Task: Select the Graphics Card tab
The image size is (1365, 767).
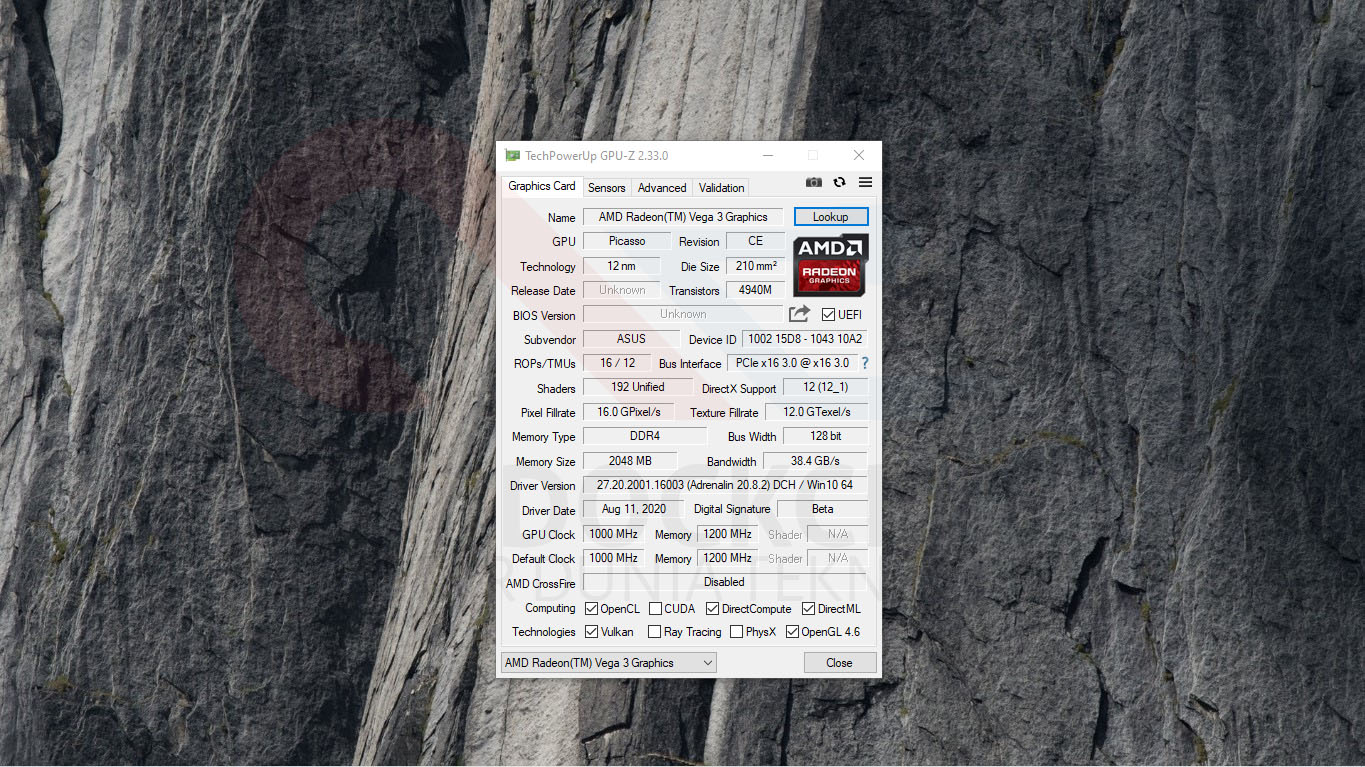Action: tap(542, 186)
